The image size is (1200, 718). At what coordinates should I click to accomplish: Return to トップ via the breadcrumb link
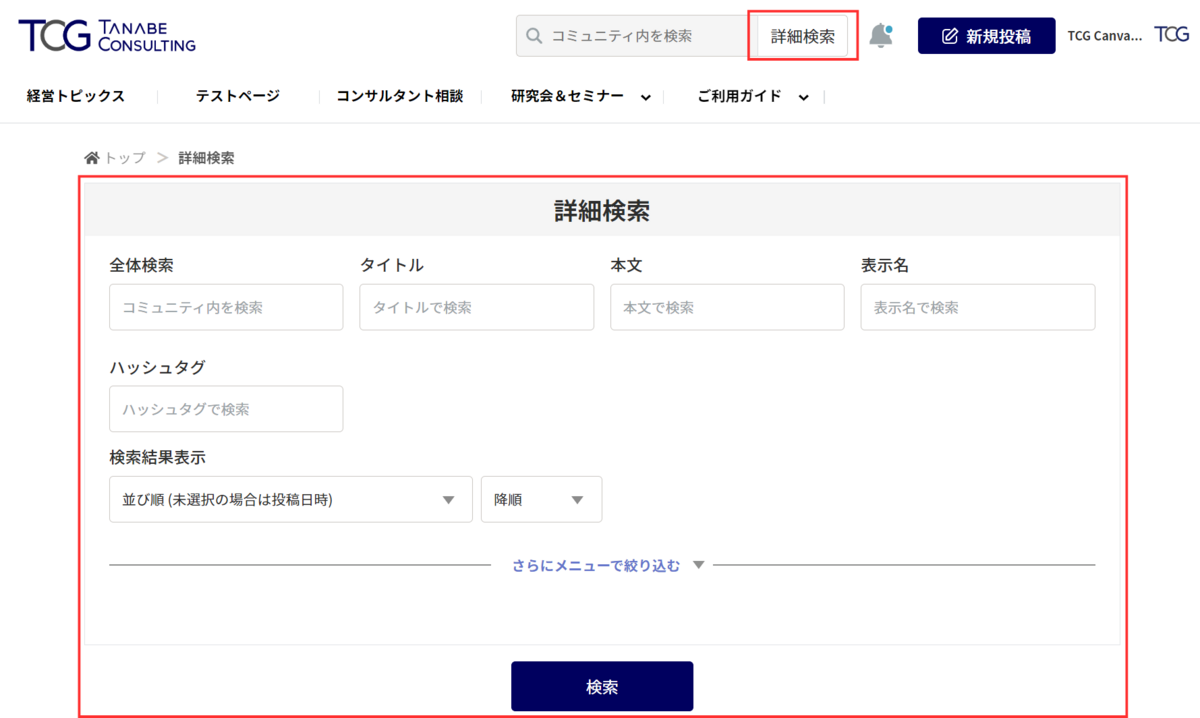(x=123, y=156)
